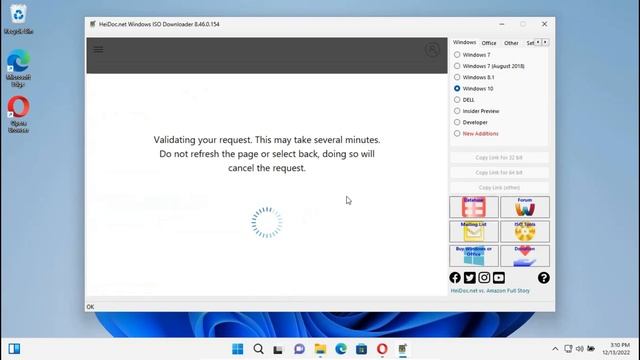Open taskbar Search
This screenshot has height=360, width=640.
coord(258,349)
